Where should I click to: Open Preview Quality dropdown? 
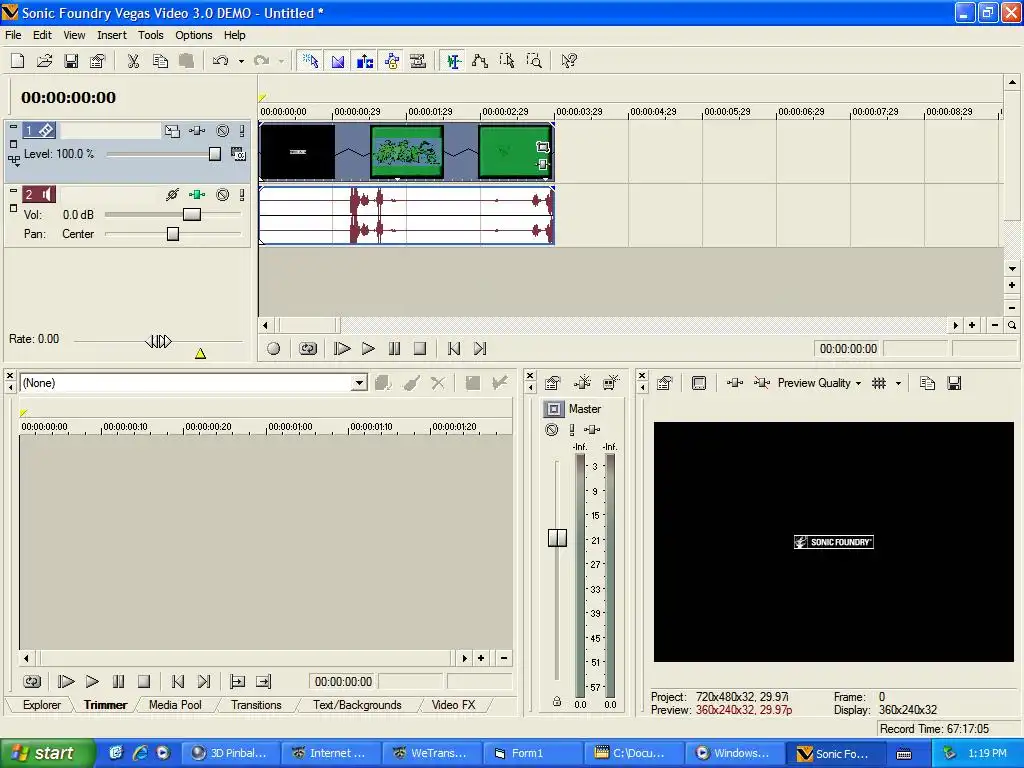click(x=820, y=383)
